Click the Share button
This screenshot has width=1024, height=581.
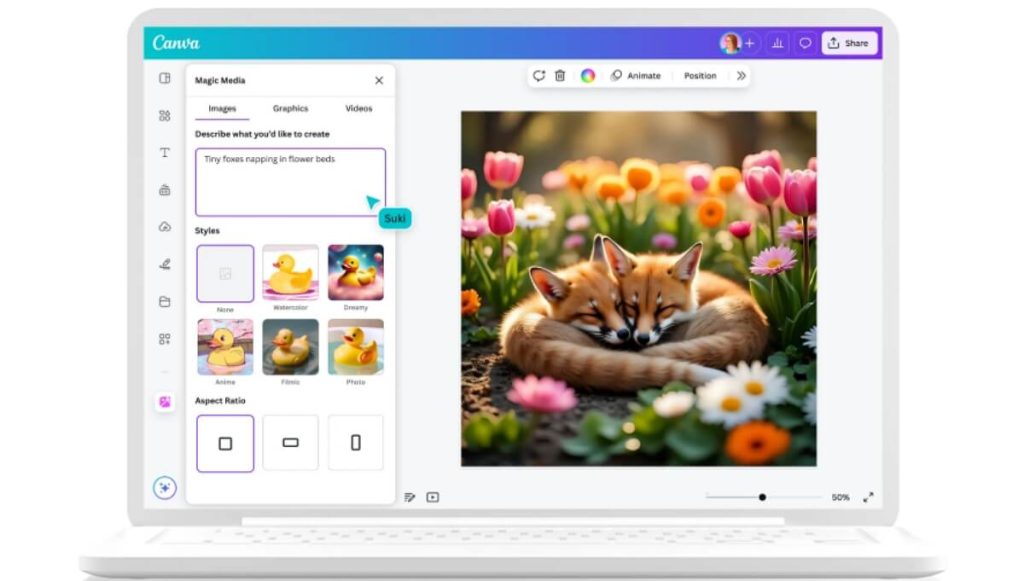point(848,42)
